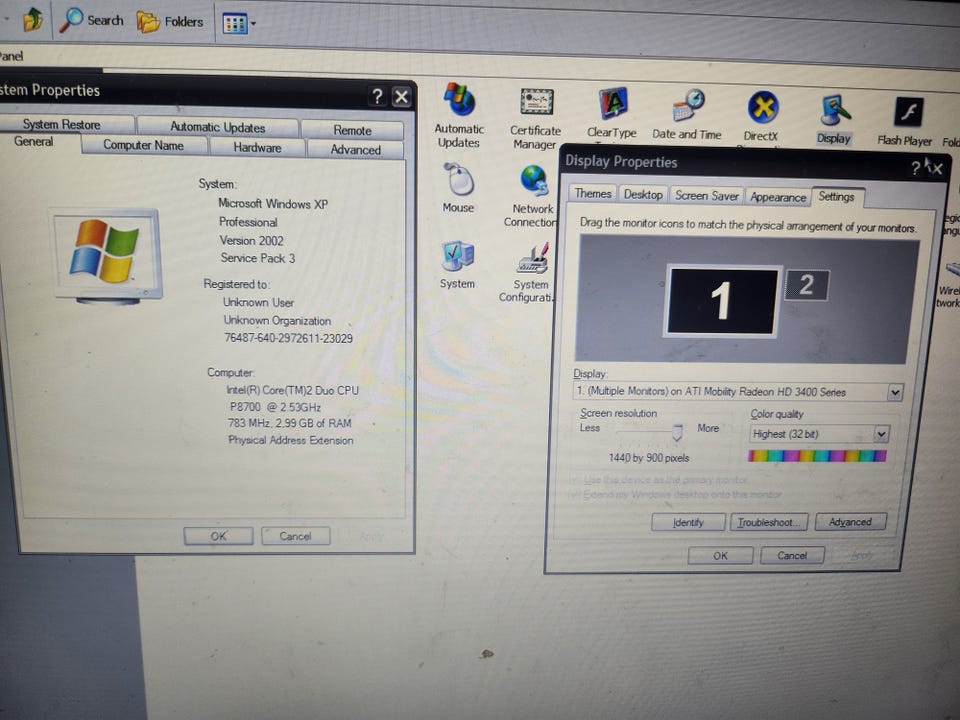Open the Mouse control panel icon
The height and width of the screenshot is (720, 960).
459,188
